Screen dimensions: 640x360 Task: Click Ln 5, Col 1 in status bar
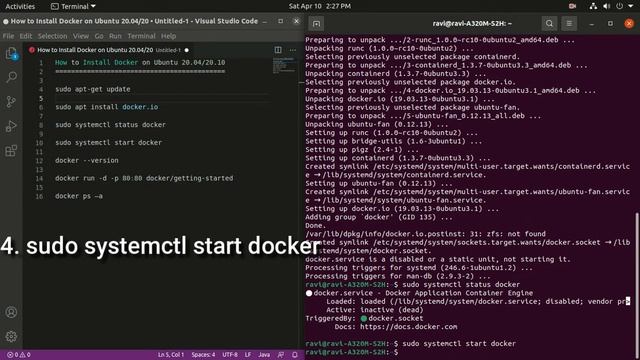point(171,355)
